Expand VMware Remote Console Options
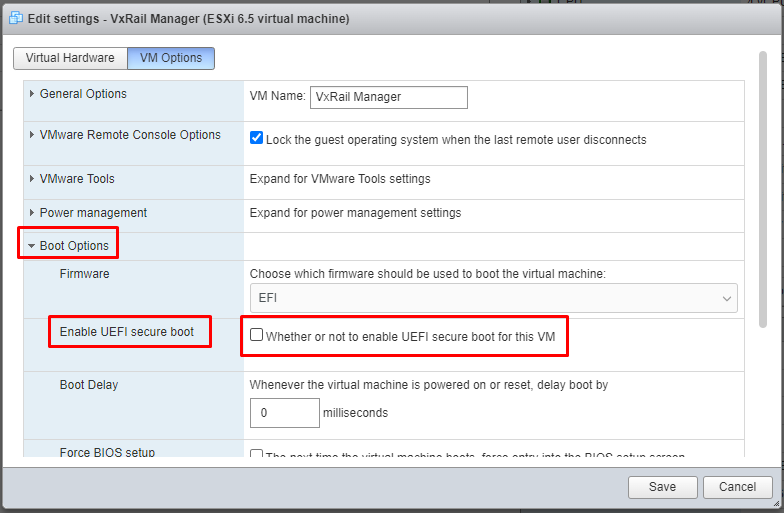The image size is (784, 513). pyautogui.click(x=130, y=135)
